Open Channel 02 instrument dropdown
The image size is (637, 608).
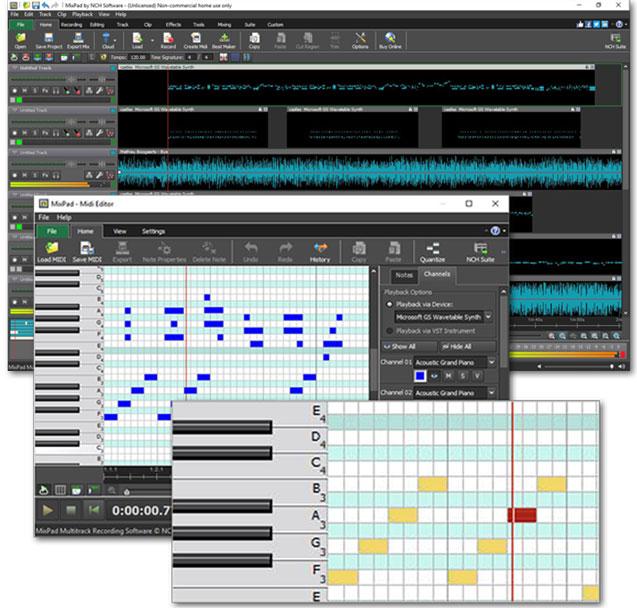click(492, 393)
